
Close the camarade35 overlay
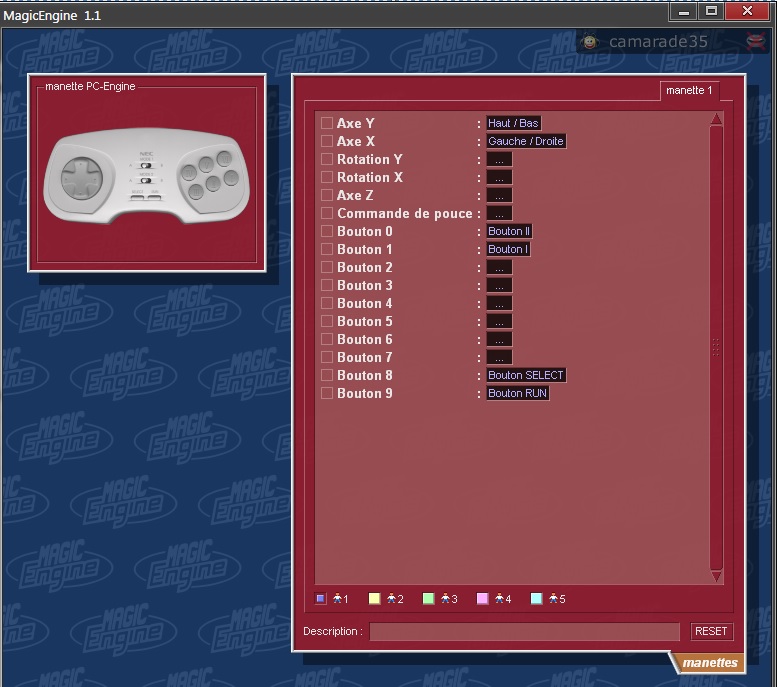(x=755, y=42)
